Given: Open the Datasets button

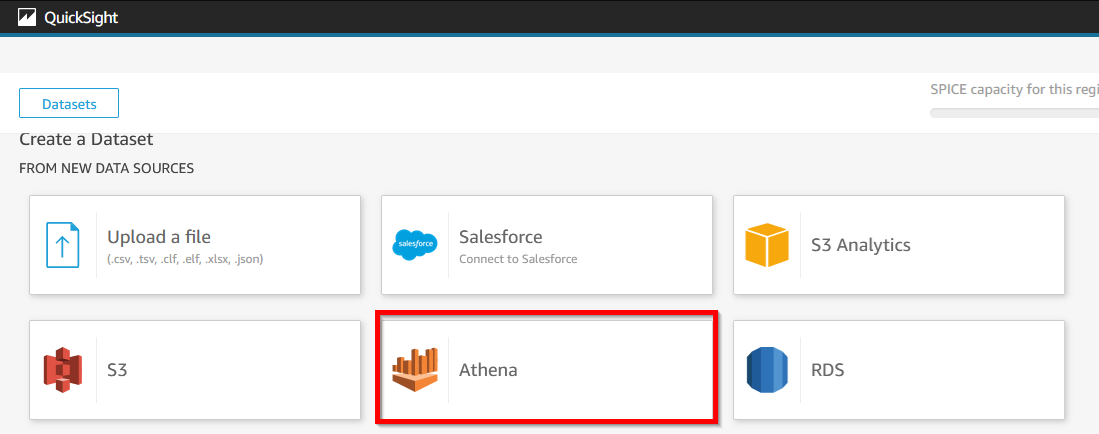Looking at the screenshot, I should pos(69,103).
